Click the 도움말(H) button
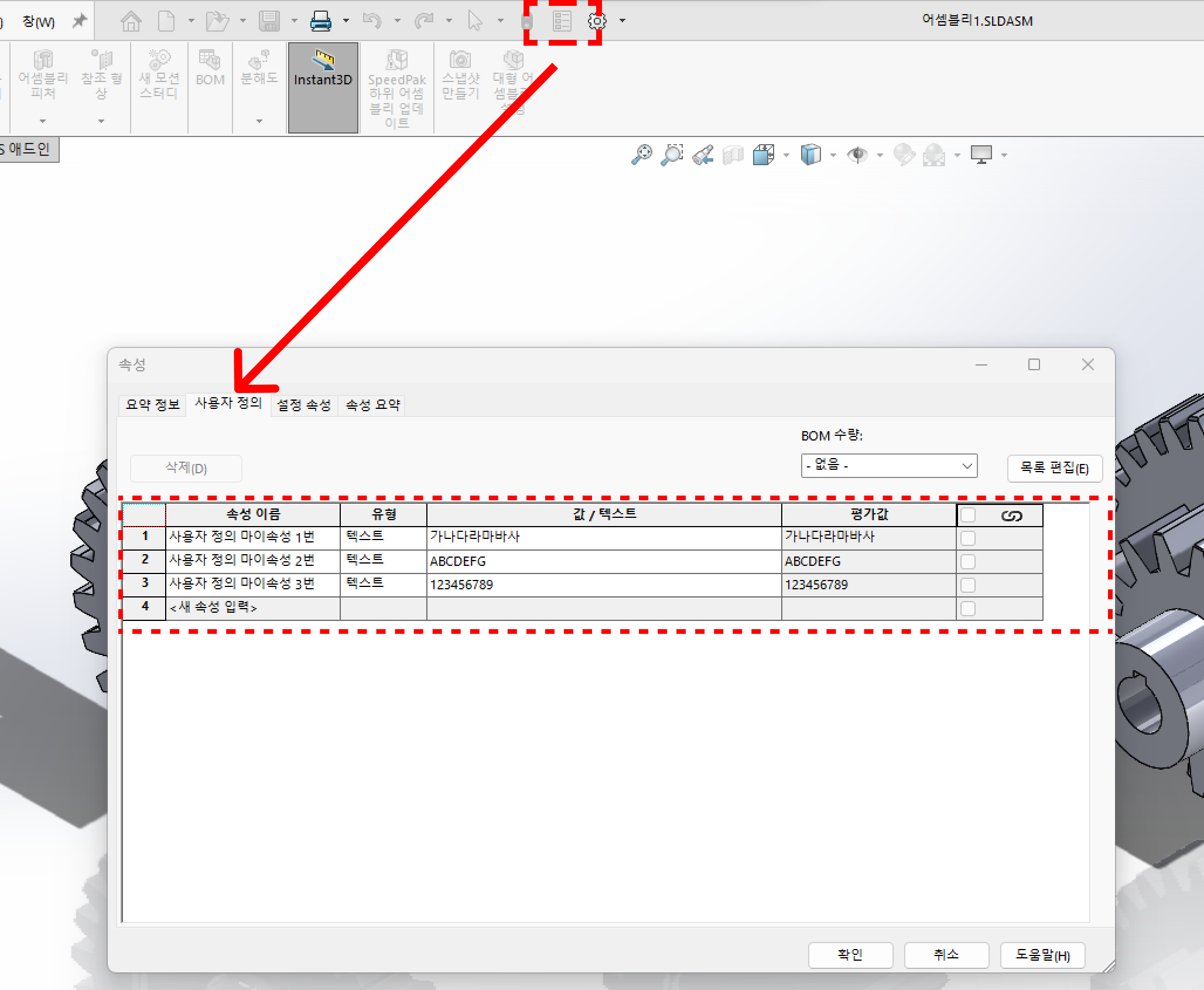Screen dimensions: 1204x990 point(1042,955)
